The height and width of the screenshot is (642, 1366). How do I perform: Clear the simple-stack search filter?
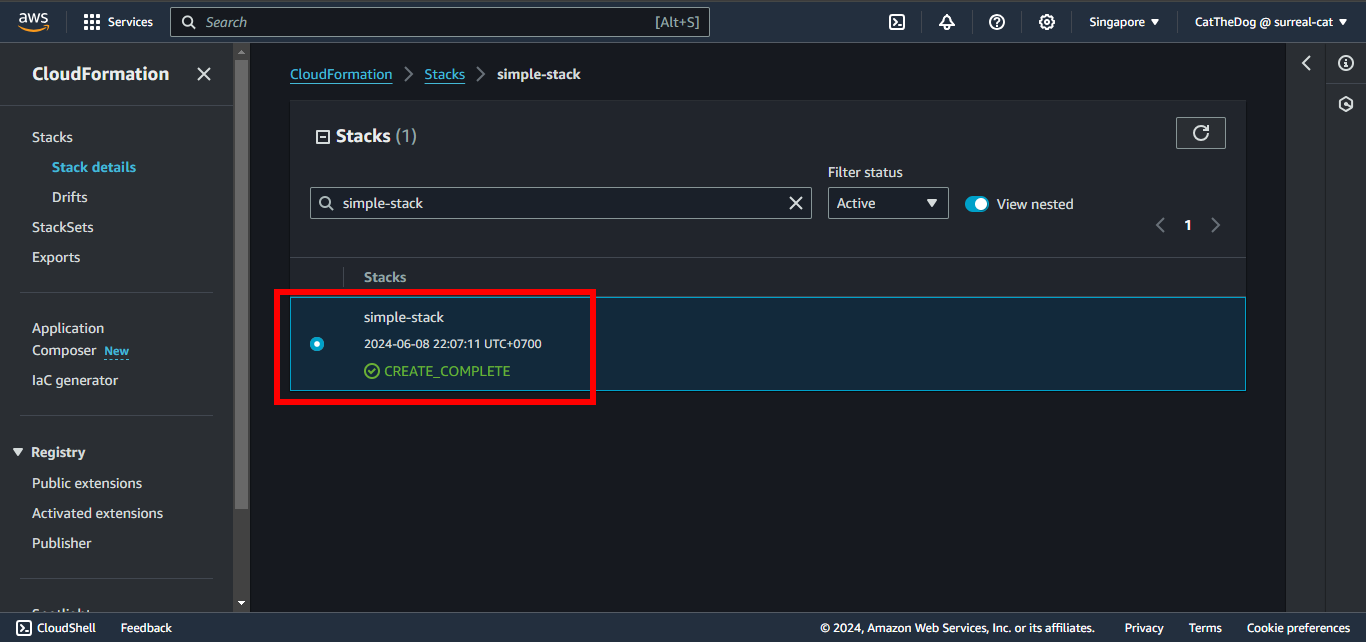click(796, 203)
